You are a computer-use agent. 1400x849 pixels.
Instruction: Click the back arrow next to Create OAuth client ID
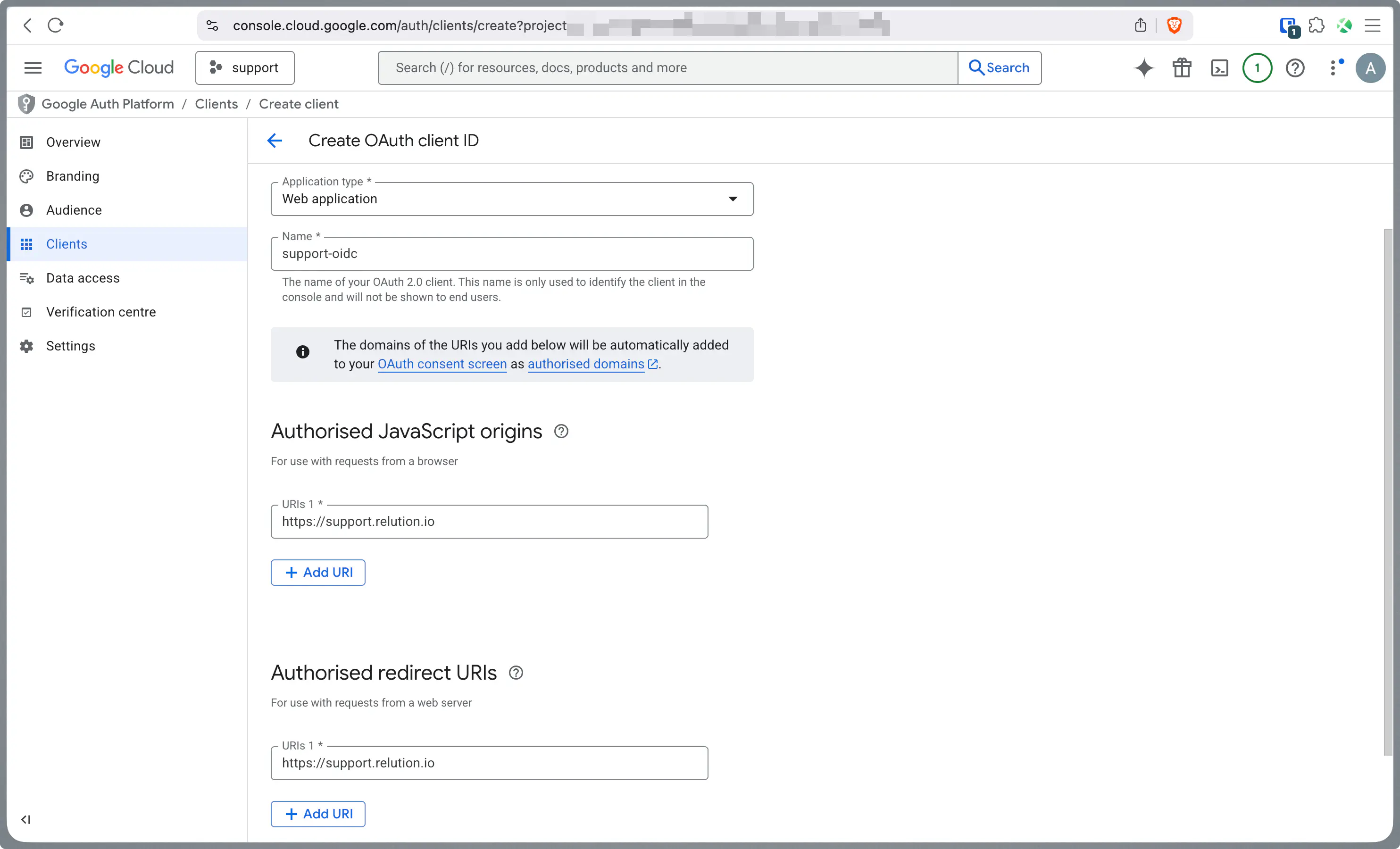coord(275,141)
